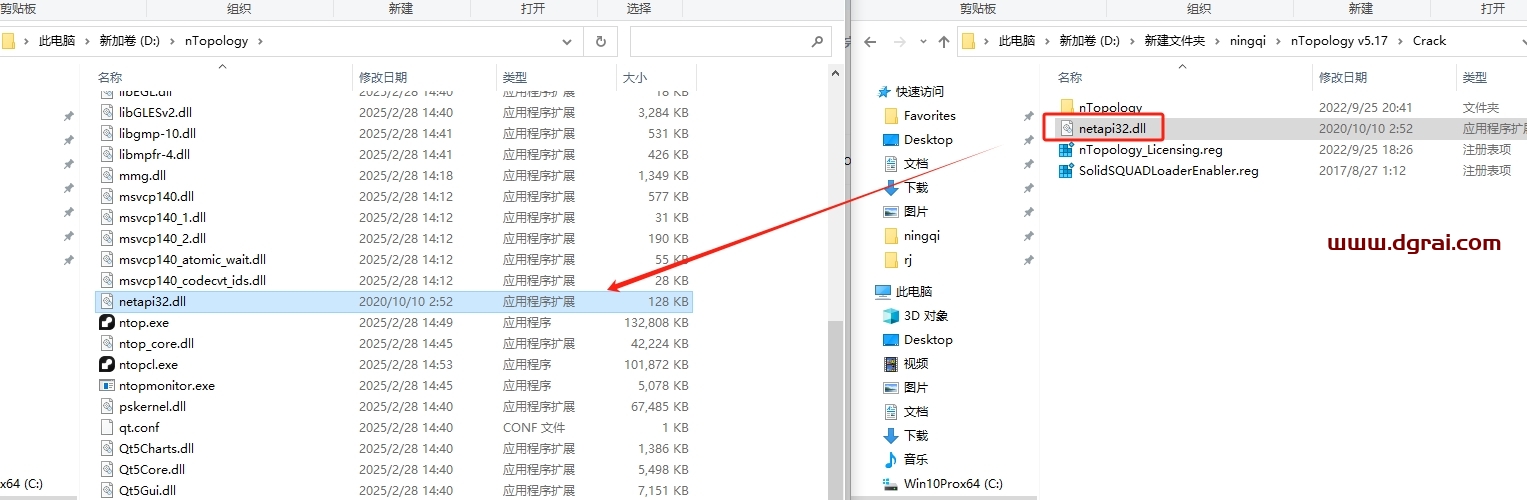Click nTopology folder icon in Crack window
Screen dimensions: 1527x500
[x=1067, y=107]
